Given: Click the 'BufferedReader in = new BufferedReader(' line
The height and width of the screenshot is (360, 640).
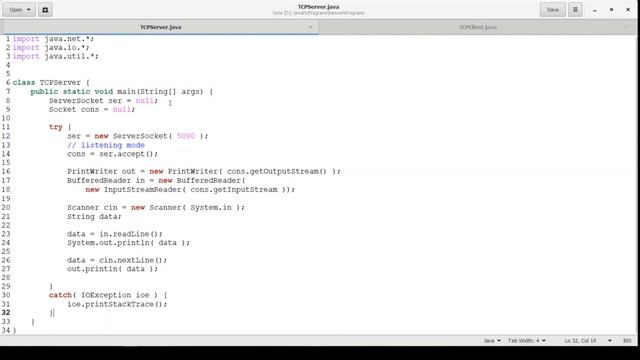Looking at the screenshot, I should tap(156, 180).
